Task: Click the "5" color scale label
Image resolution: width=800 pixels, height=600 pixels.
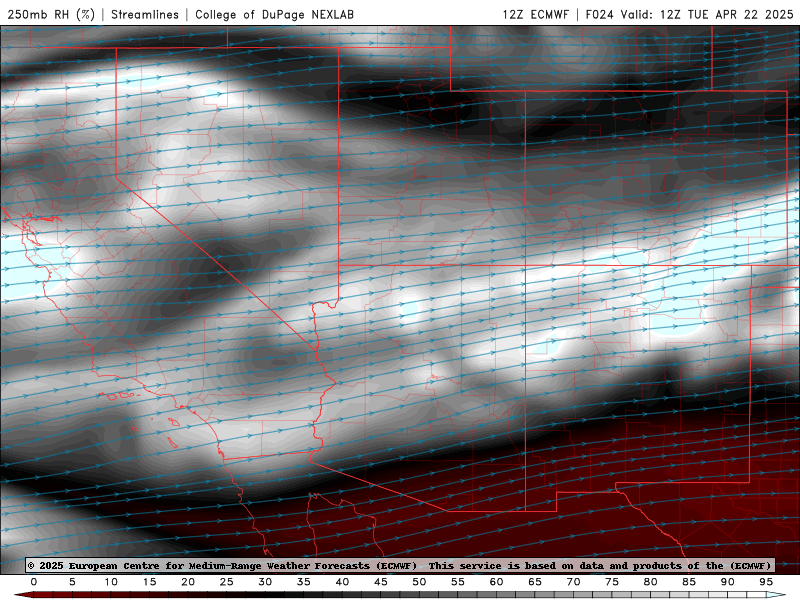Action: tap(72, 582)
